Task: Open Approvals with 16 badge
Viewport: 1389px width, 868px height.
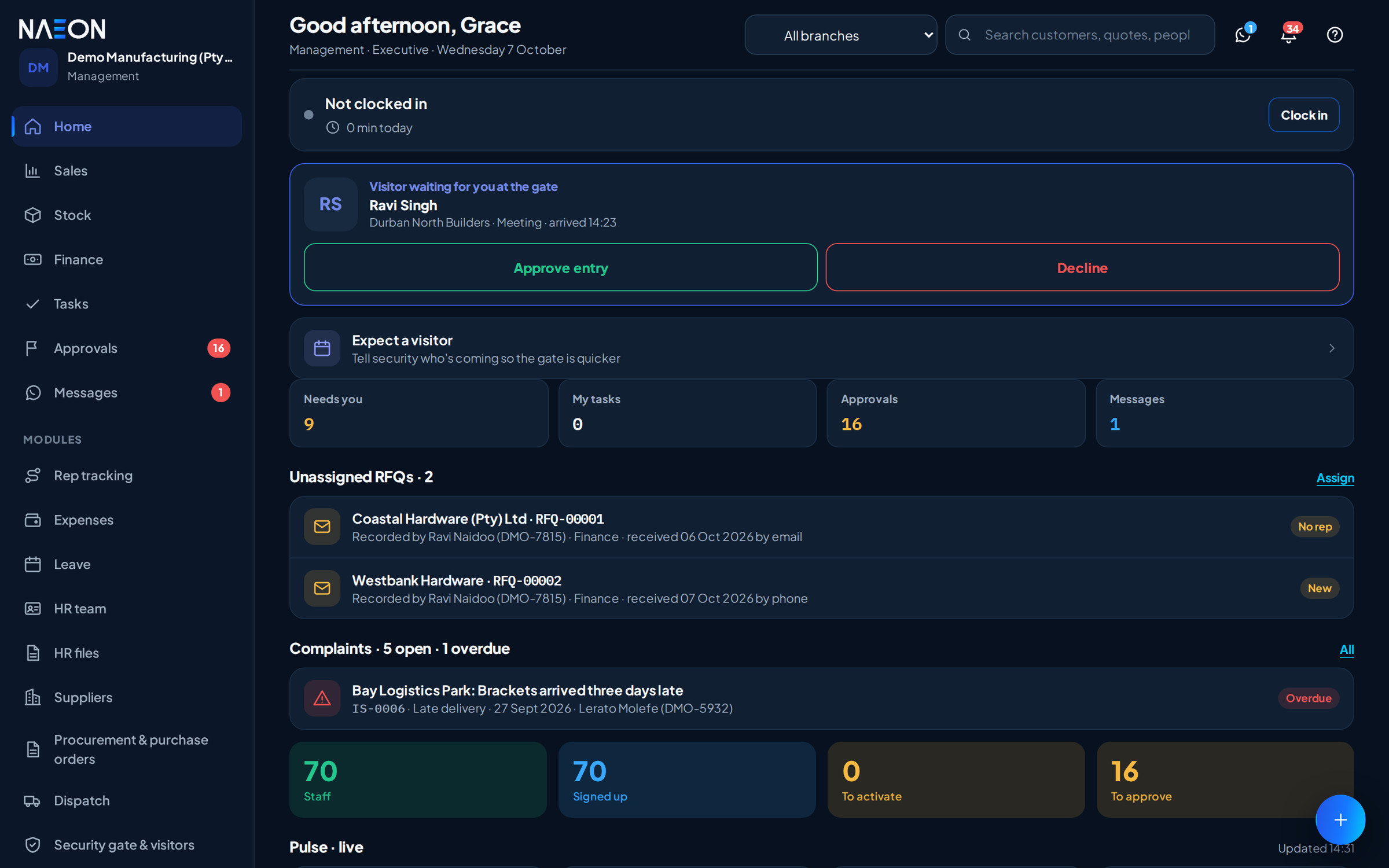Action: click(127, 348)
